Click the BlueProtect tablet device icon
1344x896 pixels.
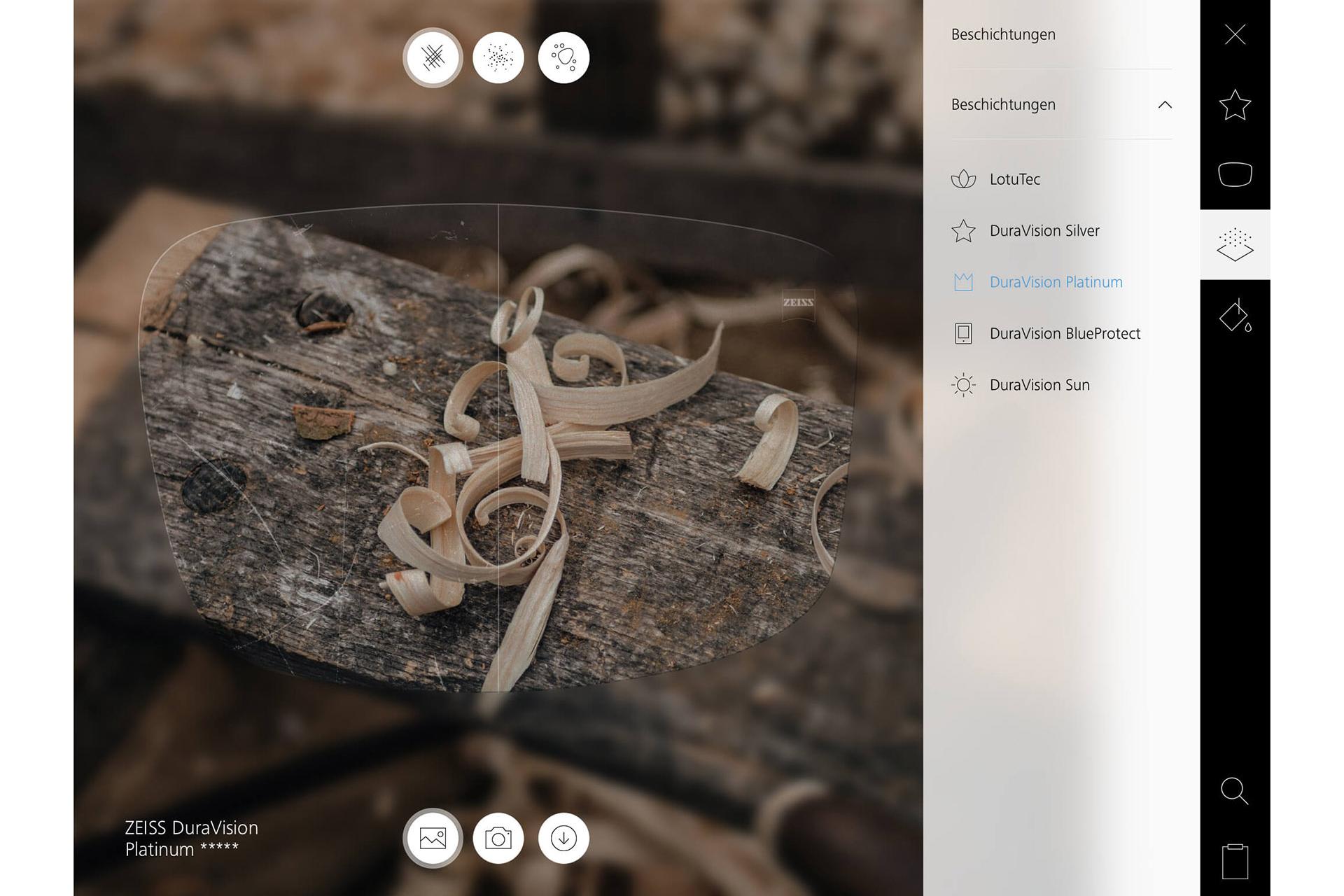963,333
